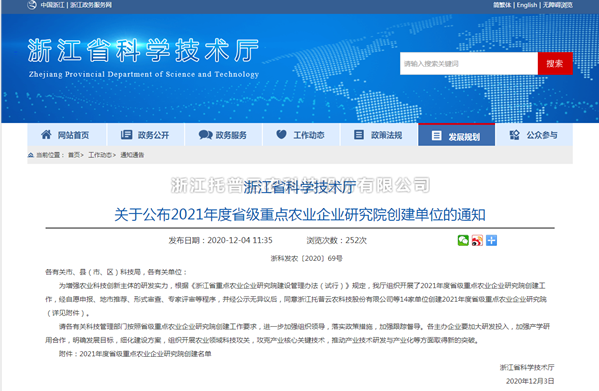Viewport: 599px width, 391px height.
Task: Click the document icon beside 政策法规
Action: pyautogui.click(x=359, y=134)
